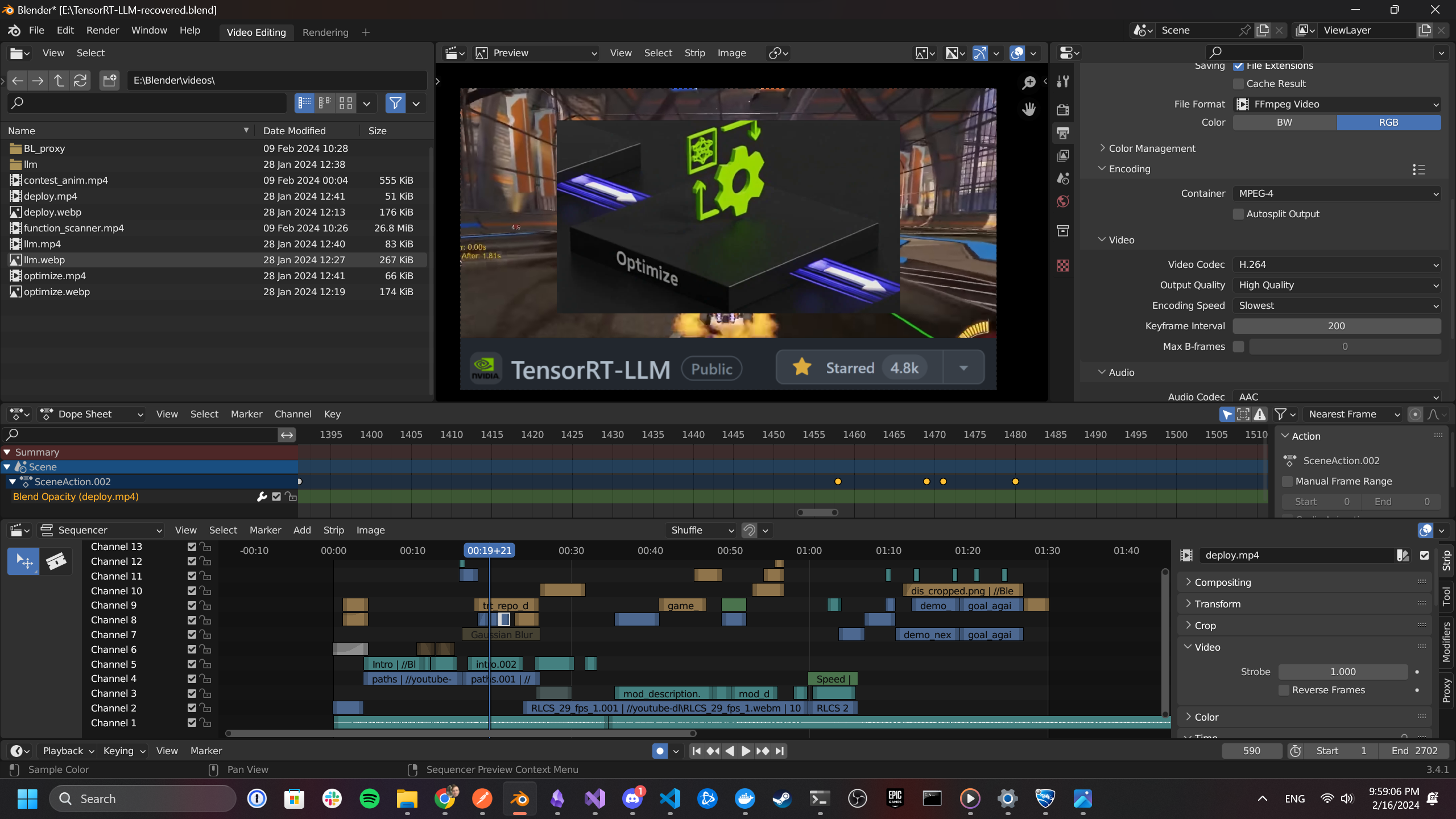This screenshot has width=1456, height=819.
Task: Open the Add menu in sequencer
Action: (x=301, y=530)
